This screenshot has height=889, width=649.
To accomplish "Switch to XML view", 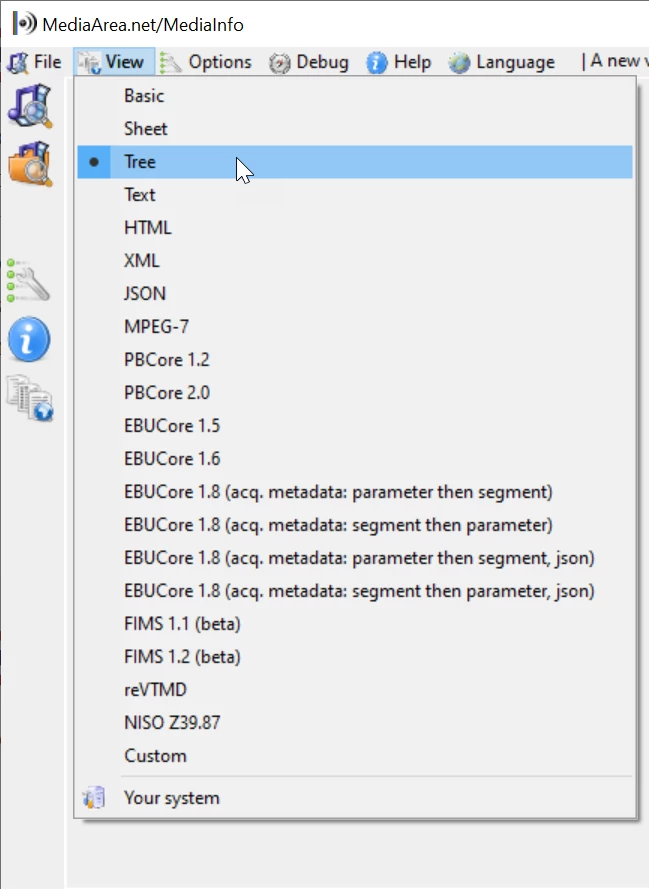I will tap(355, 260).
